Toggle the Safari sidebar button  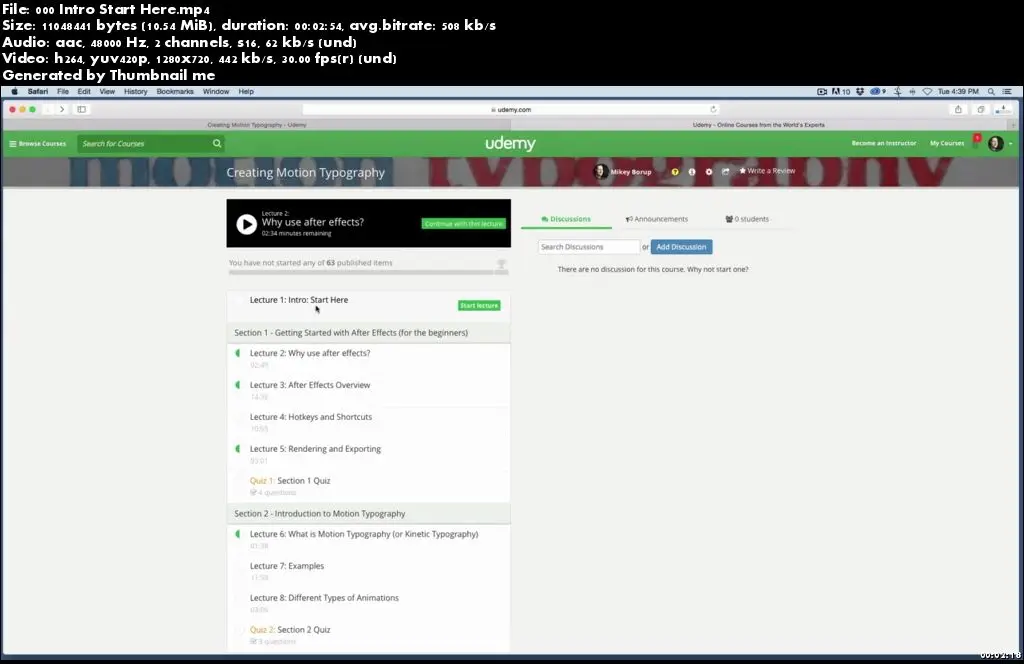[x=82, y=109]
